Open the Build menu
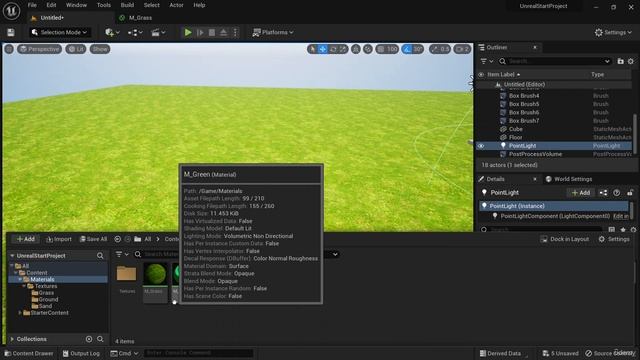Image resolution: width=640 pixels, height=360 pixels. tap(127, 5)
